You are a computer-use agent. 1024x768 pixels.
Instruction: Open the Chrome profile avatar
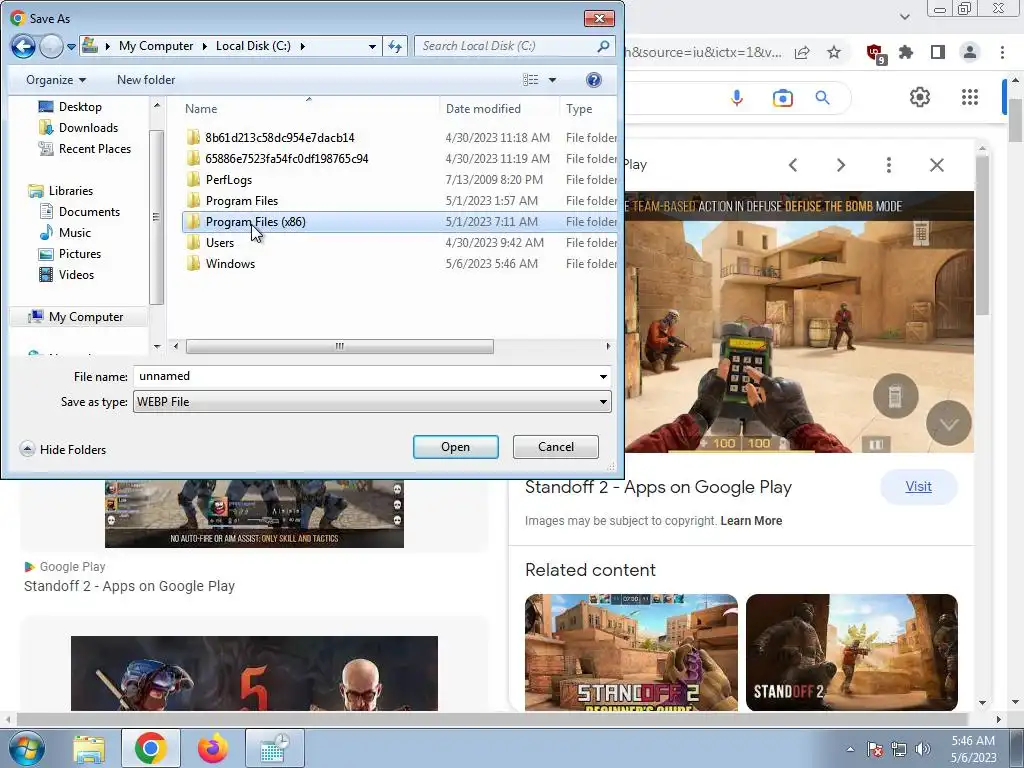tap(970, 52)
